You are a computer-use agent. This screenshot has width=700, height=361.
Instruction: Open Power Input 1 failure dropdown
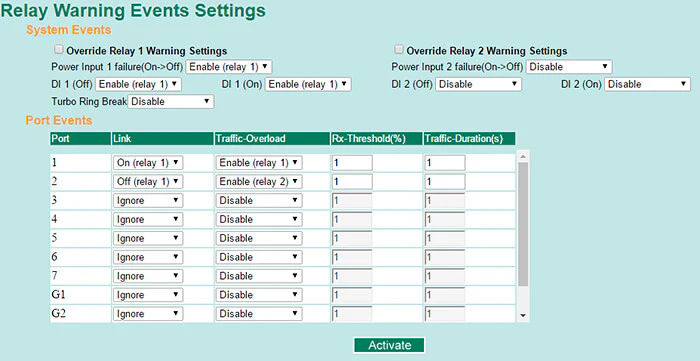[x=229, y=67]
